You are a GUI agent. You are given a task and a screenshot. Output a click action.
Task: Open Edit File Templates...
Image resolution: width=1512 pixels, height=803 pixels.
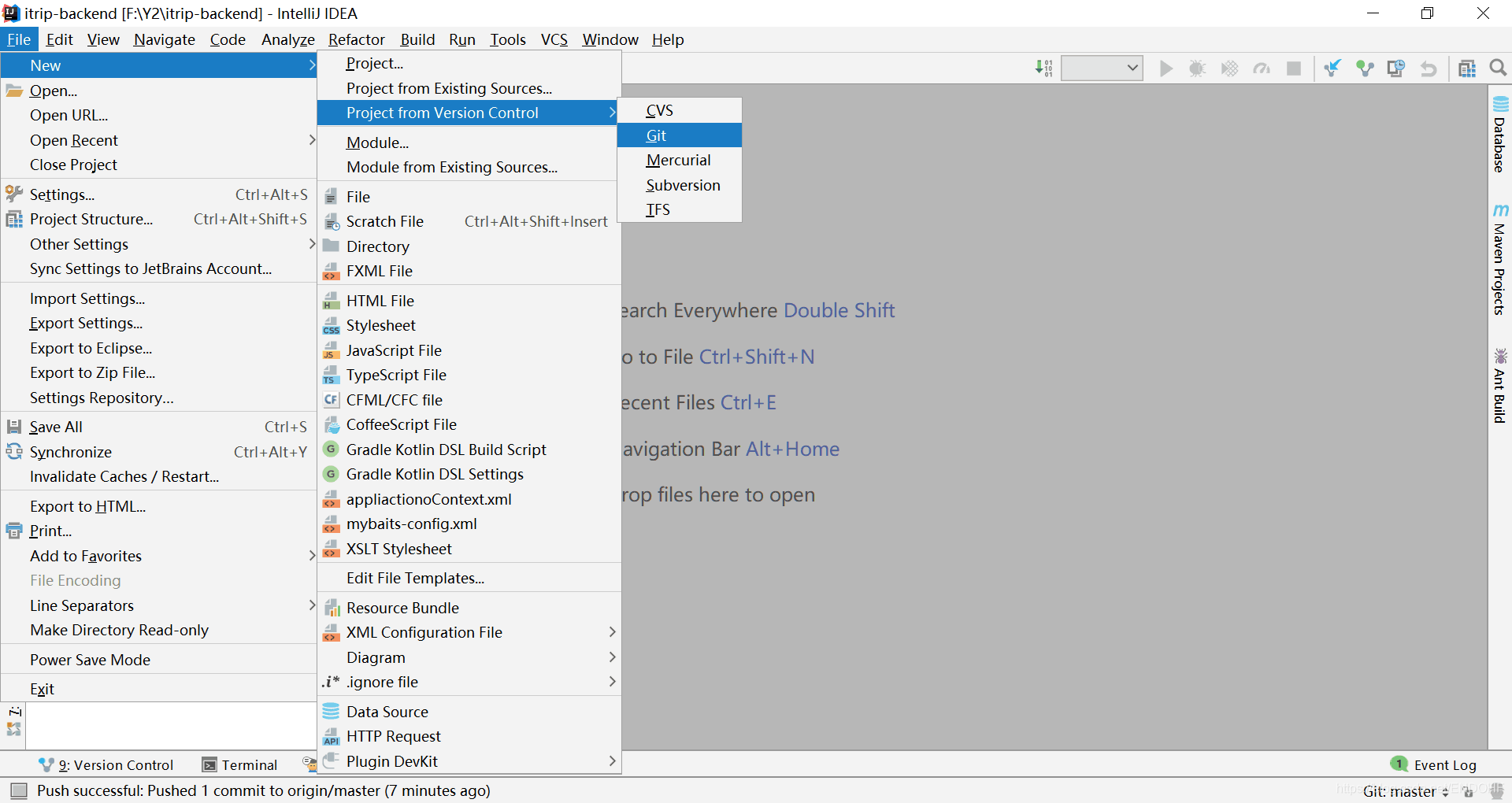[469, 578]
